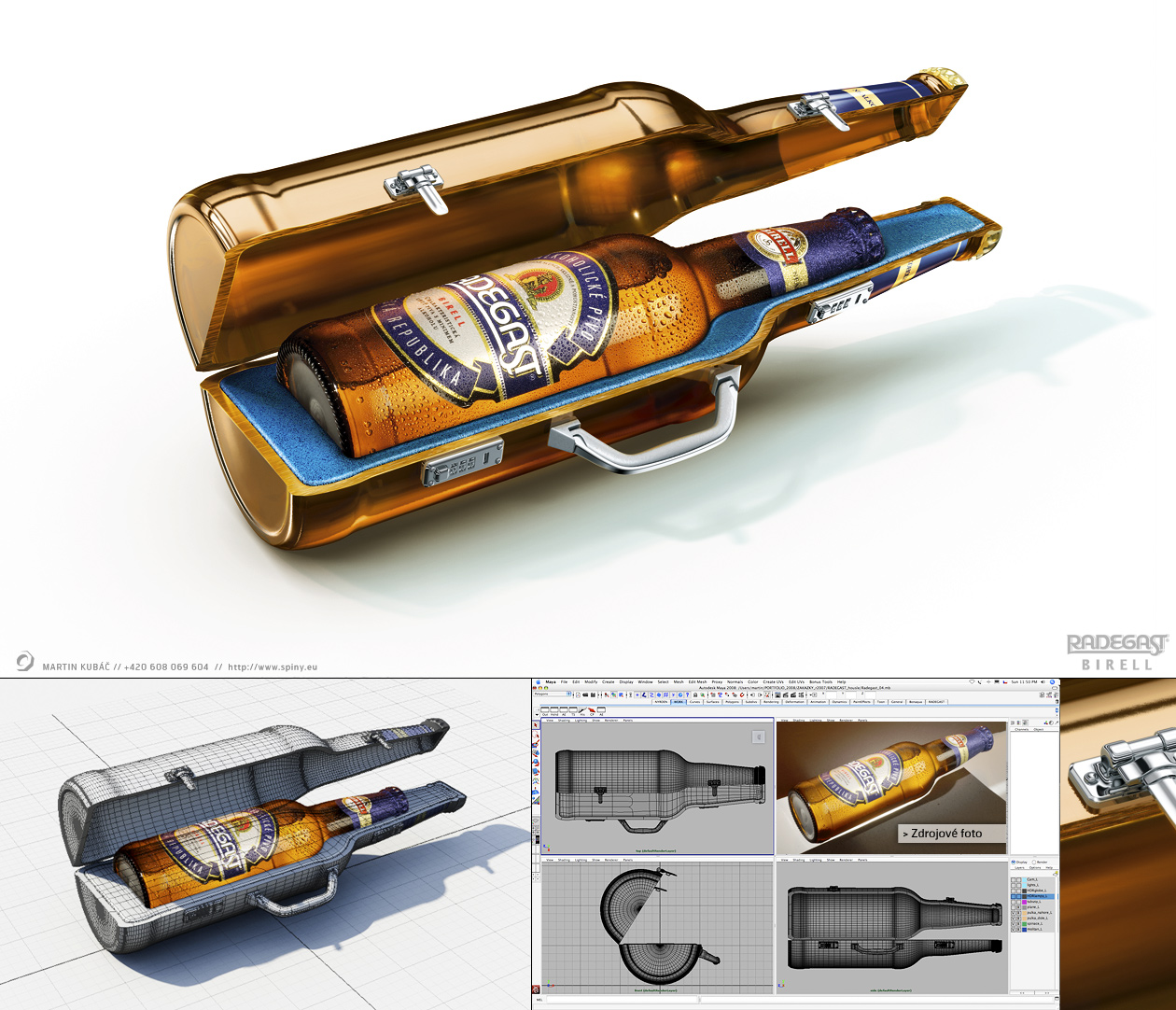Viewport: 1176px width, 1010px height.
Task: Click the wireframe bottle case render thumbnail
Action: click(264, 843)
